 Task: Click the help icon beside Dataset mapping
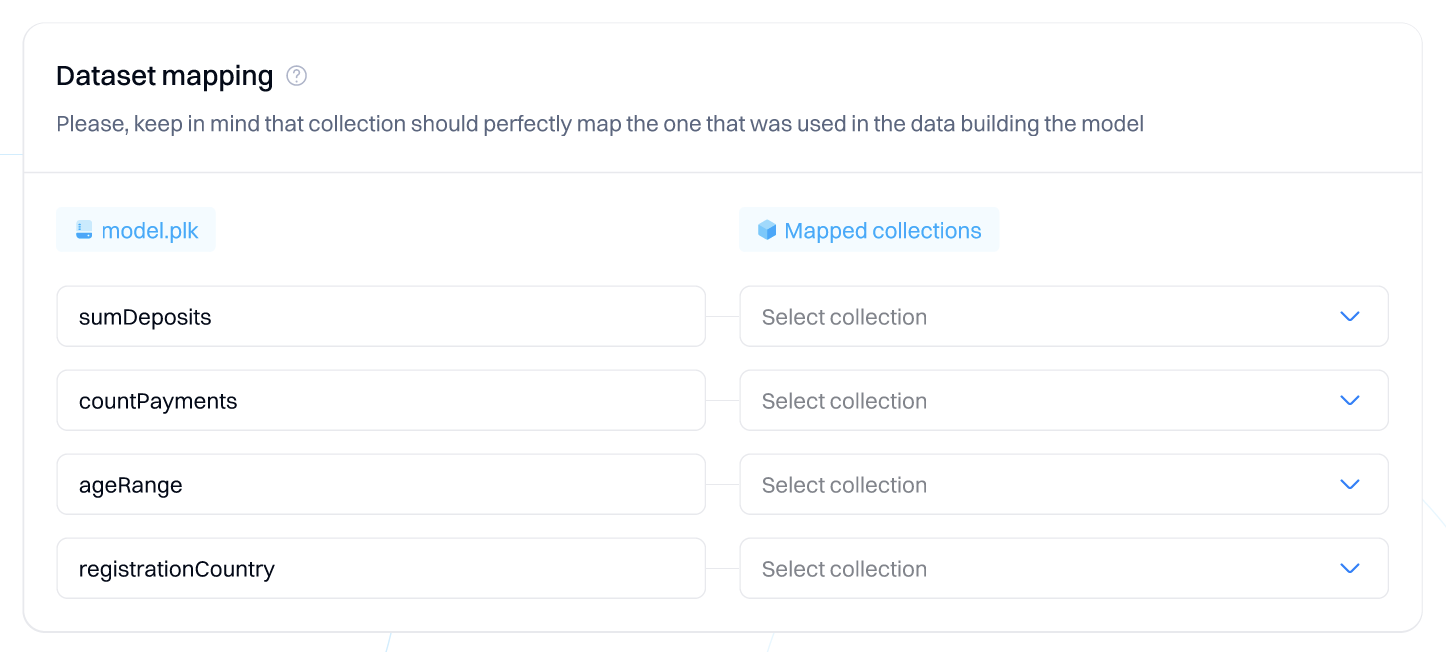pyautogui.click(x=296, y=76)
